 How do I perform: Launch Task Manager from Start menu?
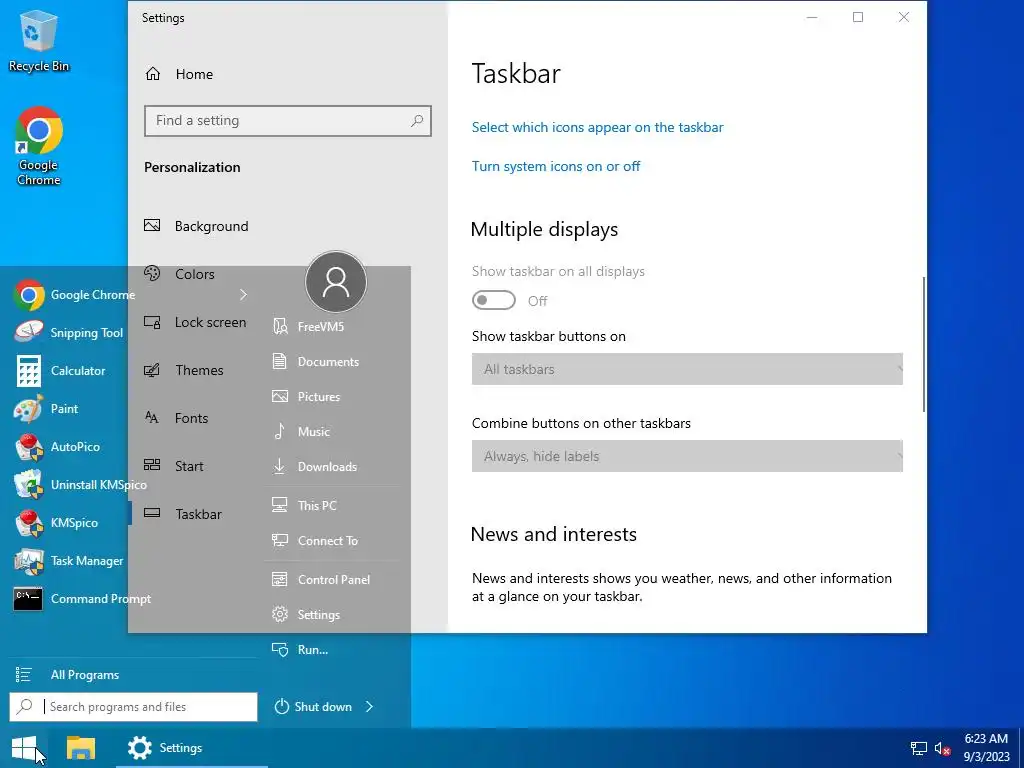tap(69, 560)
